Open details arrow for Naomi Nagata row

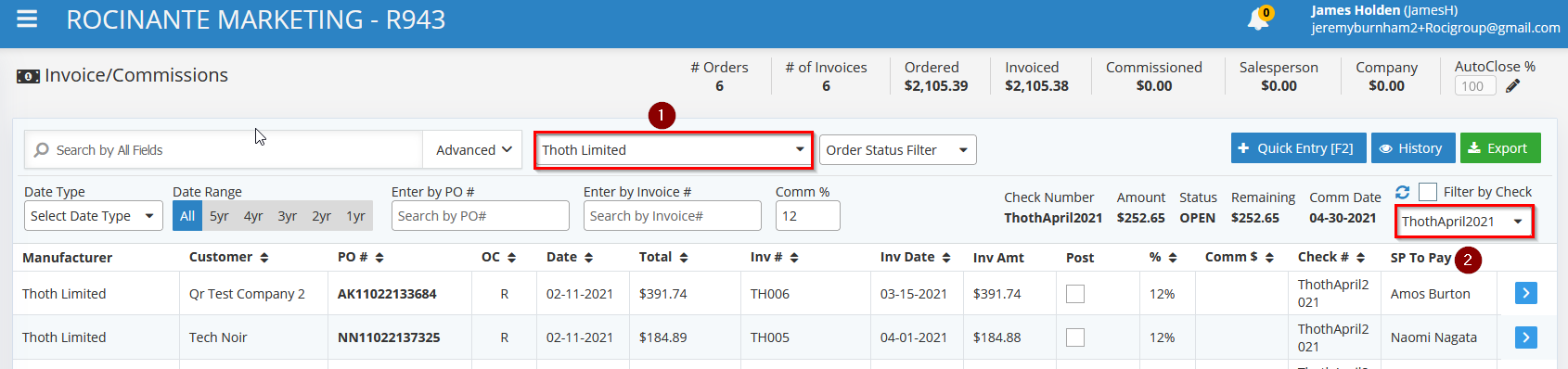tap(1525, 337)
